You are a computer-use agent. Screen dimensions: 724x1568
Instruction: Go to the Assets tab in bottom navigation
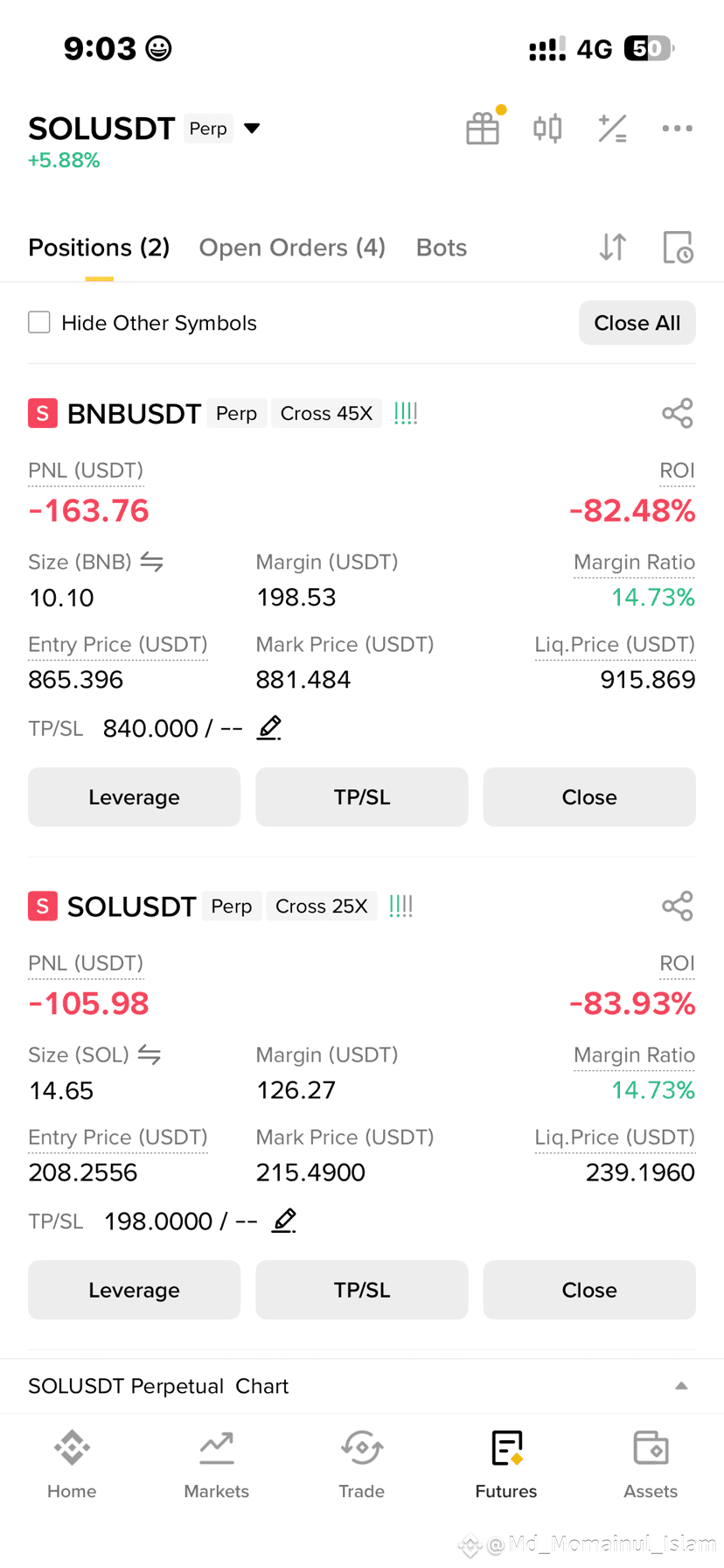[x=651, y=1465]
